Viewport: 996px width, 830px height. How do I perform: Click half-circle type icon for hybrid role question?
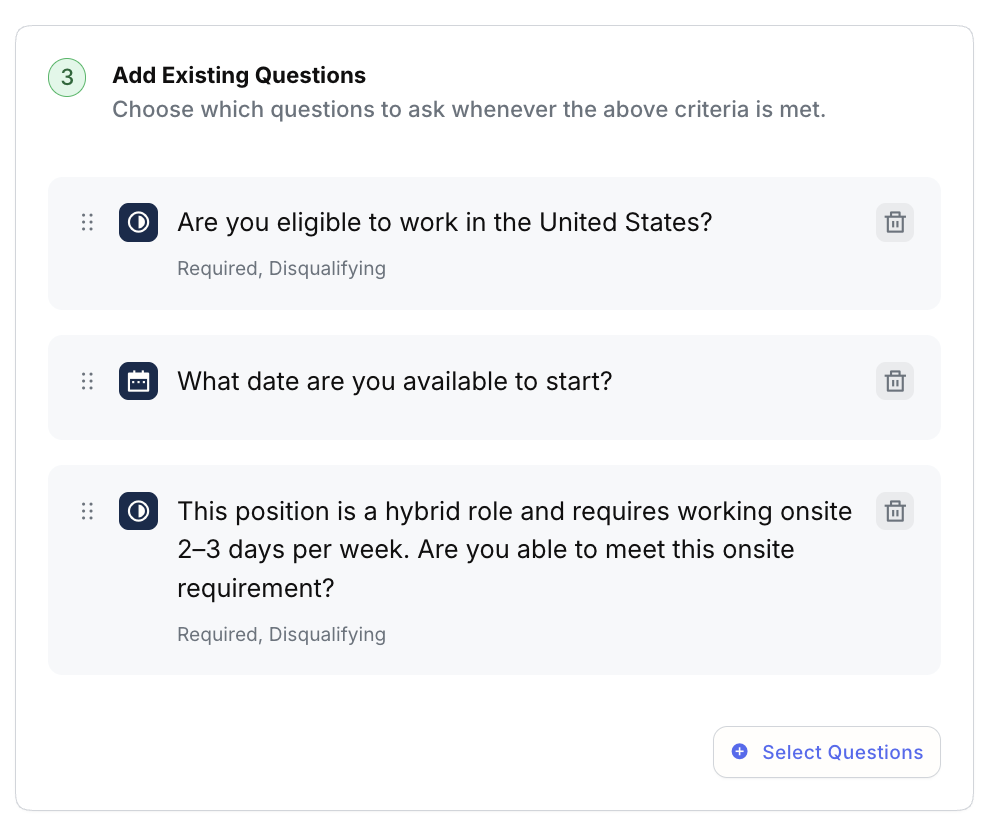click(x=138, y=511)
